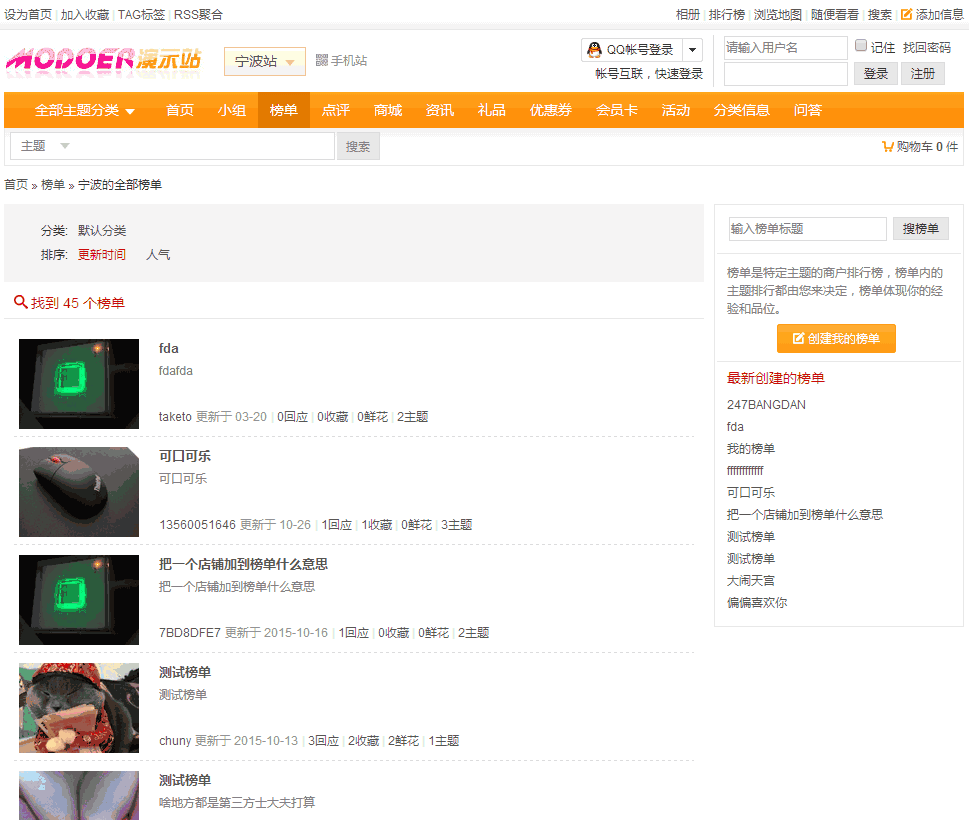The width and height of the screenshot is (969, 820).
Task: Open the shopping cart icon
Action: click(887, 147)
